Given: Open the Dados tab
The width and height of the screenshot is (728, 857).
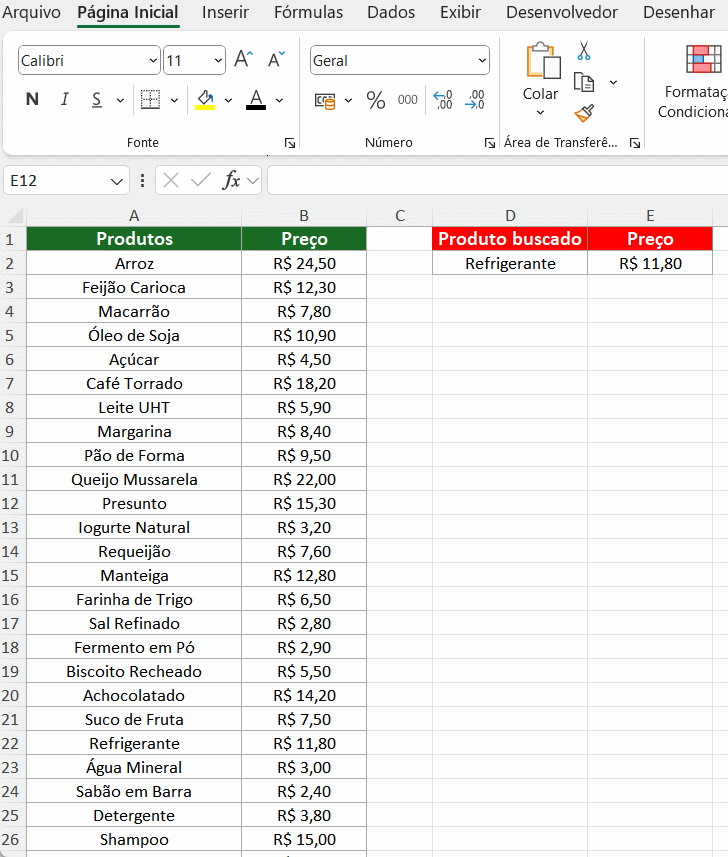Looking at the screenshot, I should click(391, 13).
